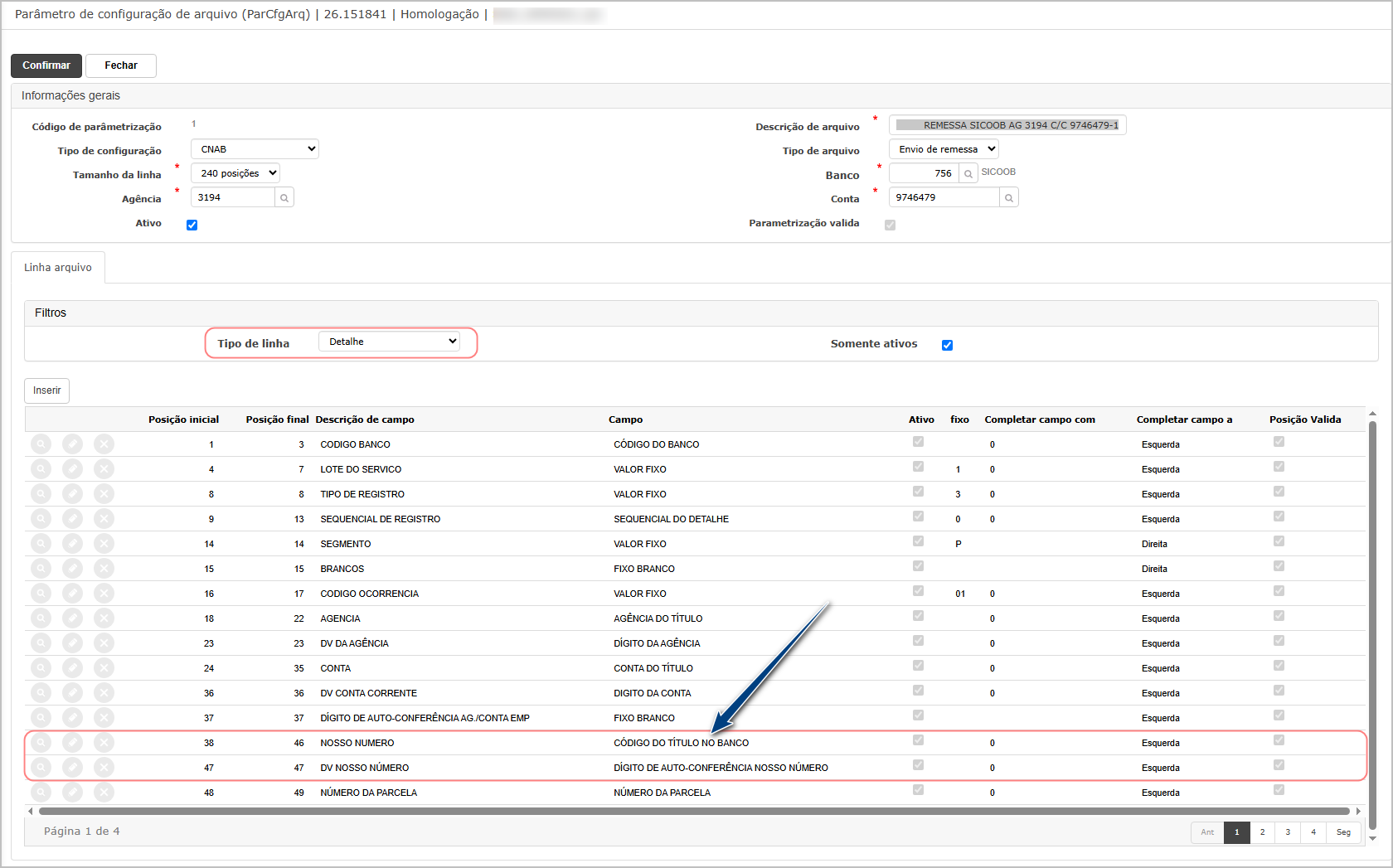Edit the CONTA row
1393x868 pixels.
(x=73, y=668)
